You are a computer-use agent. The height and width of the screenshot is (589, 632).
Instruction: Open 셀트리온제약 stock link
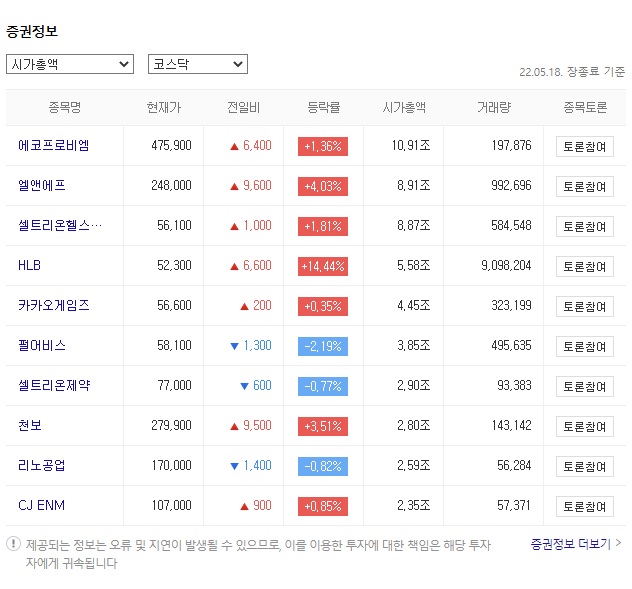[54, 385]
